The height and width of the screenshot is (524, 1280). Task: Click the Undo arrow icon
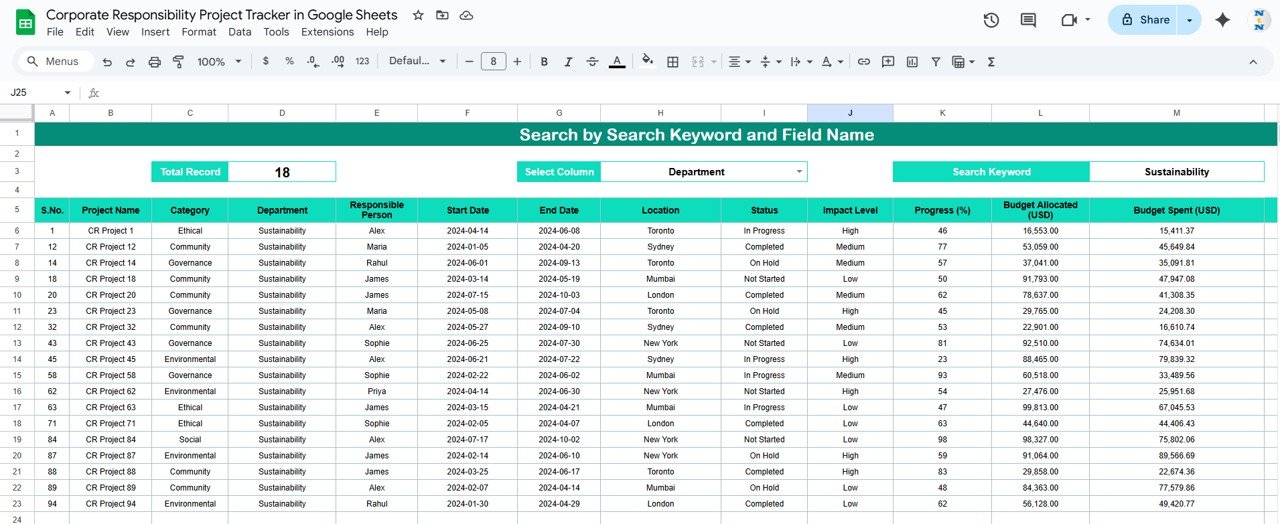point(107,62)
